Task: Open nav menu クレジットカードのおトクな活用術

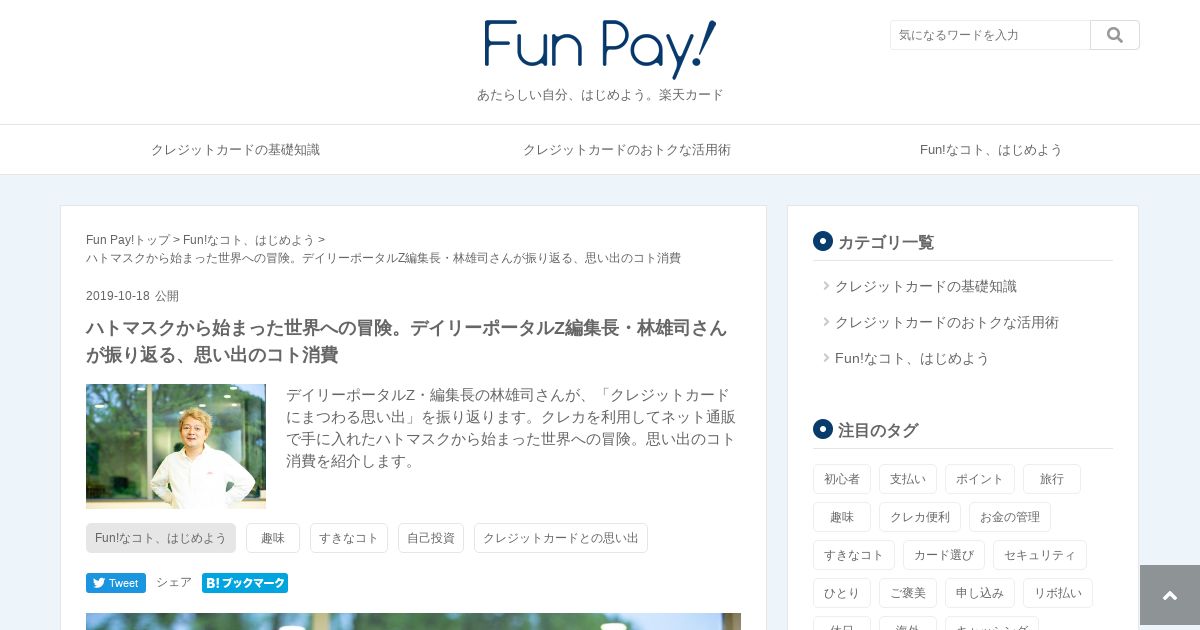Action: (x=627, y=150)
